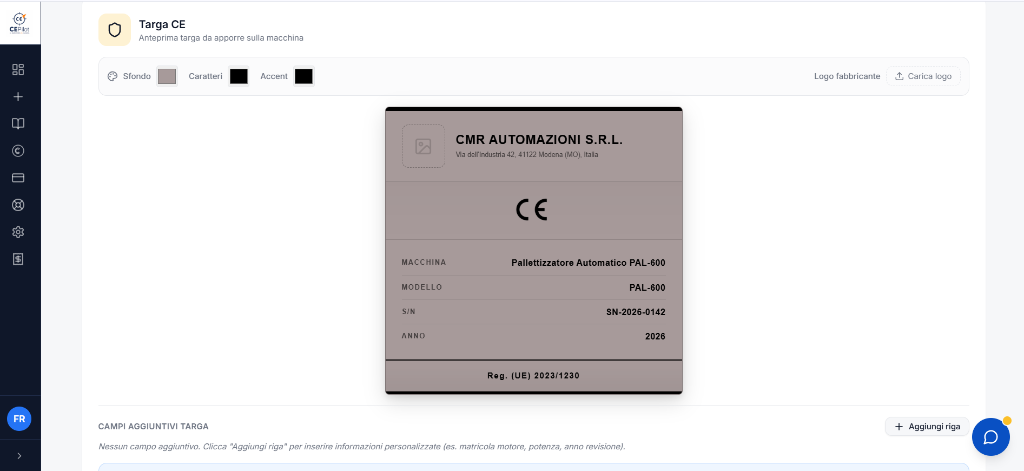Open the FR user avatar
1024x471 pixels.
19,419
